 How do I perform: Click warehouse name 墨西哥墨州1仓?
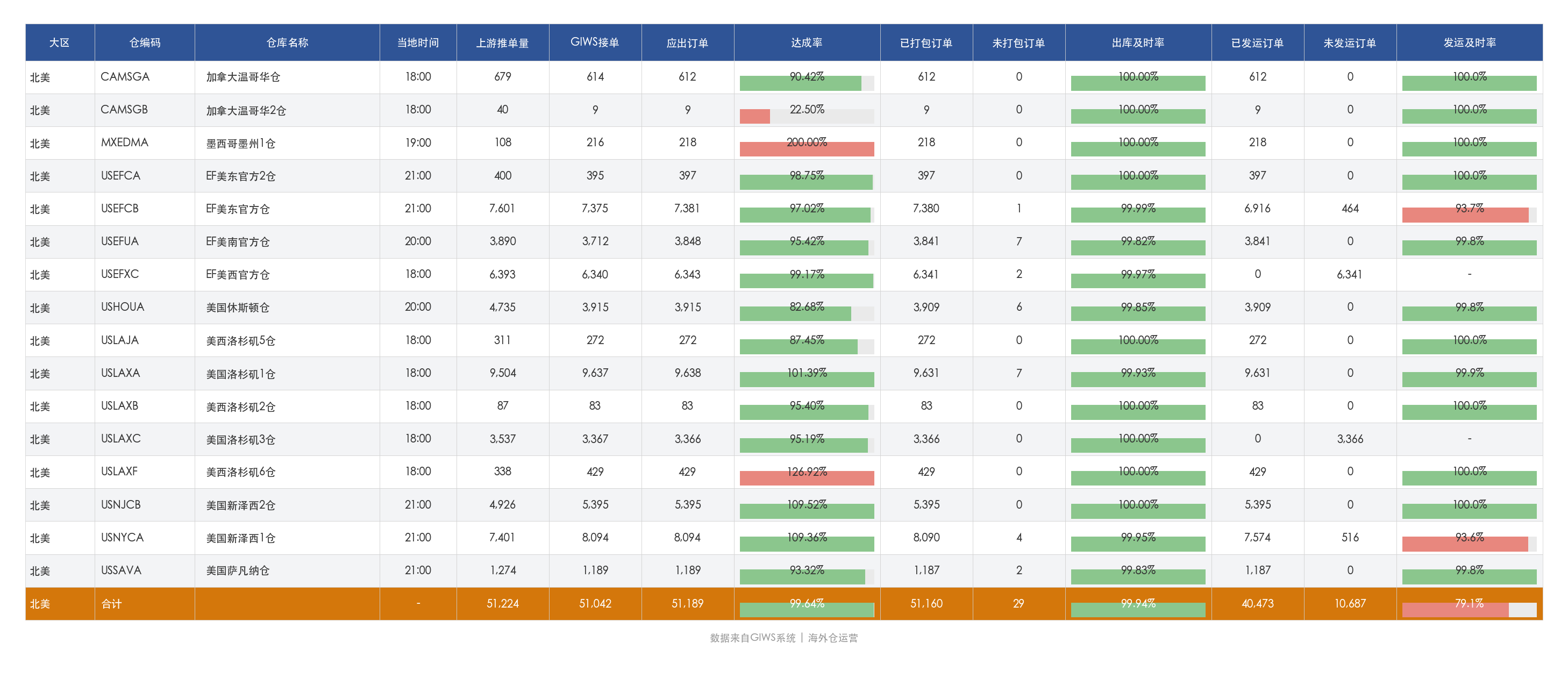(240, 143)
